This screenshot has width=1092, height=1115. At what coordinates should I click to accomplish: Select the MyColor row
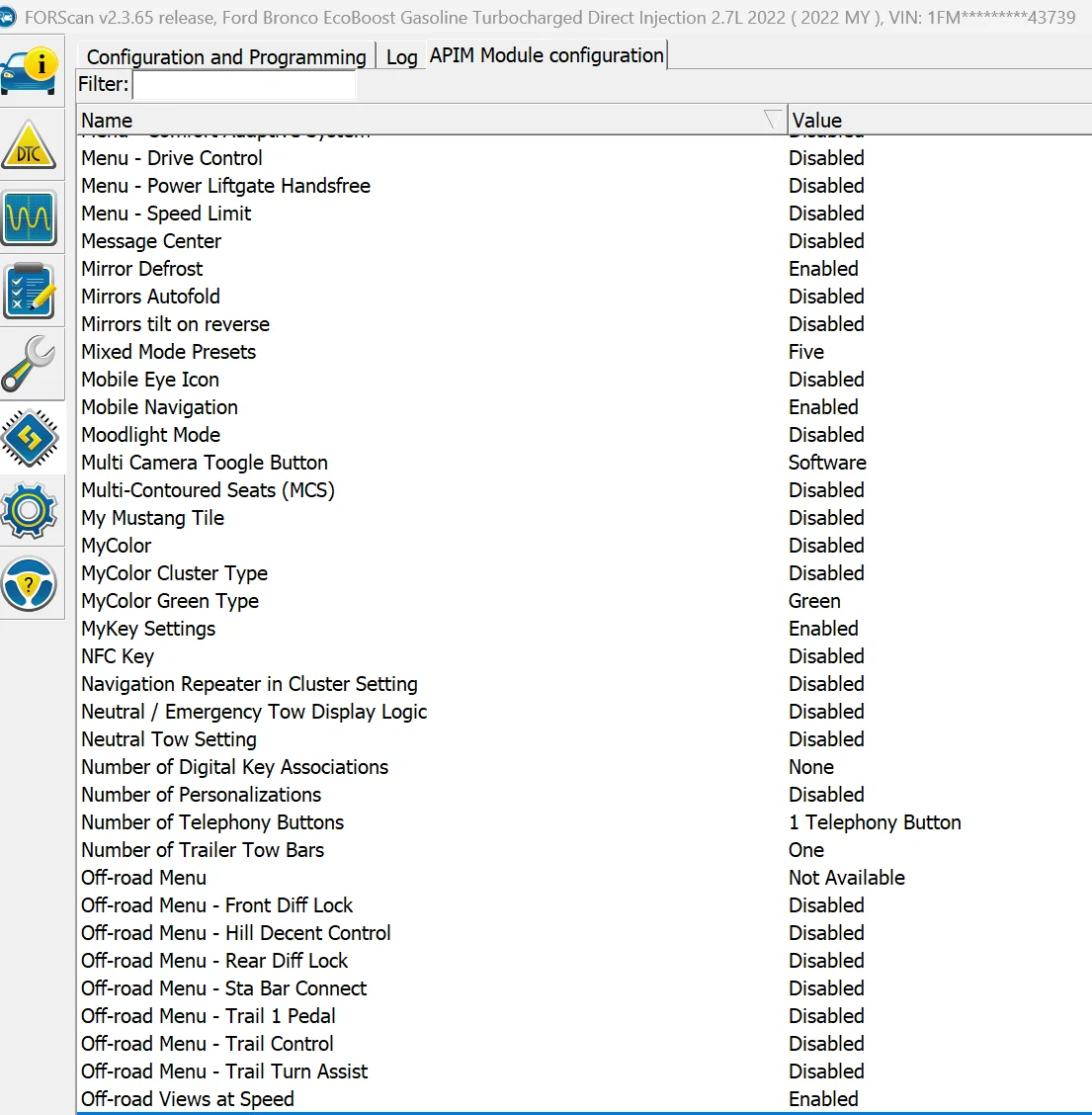click(x=584, y=546)
